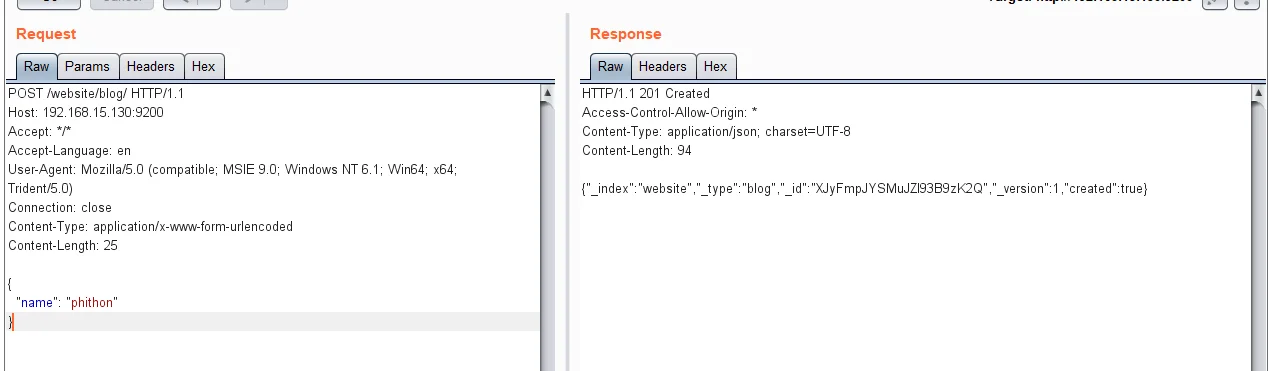The height and width of the screenshot is (371, 1268).
Task: Click the response JSON body line
Action: (x=864, y=188)
